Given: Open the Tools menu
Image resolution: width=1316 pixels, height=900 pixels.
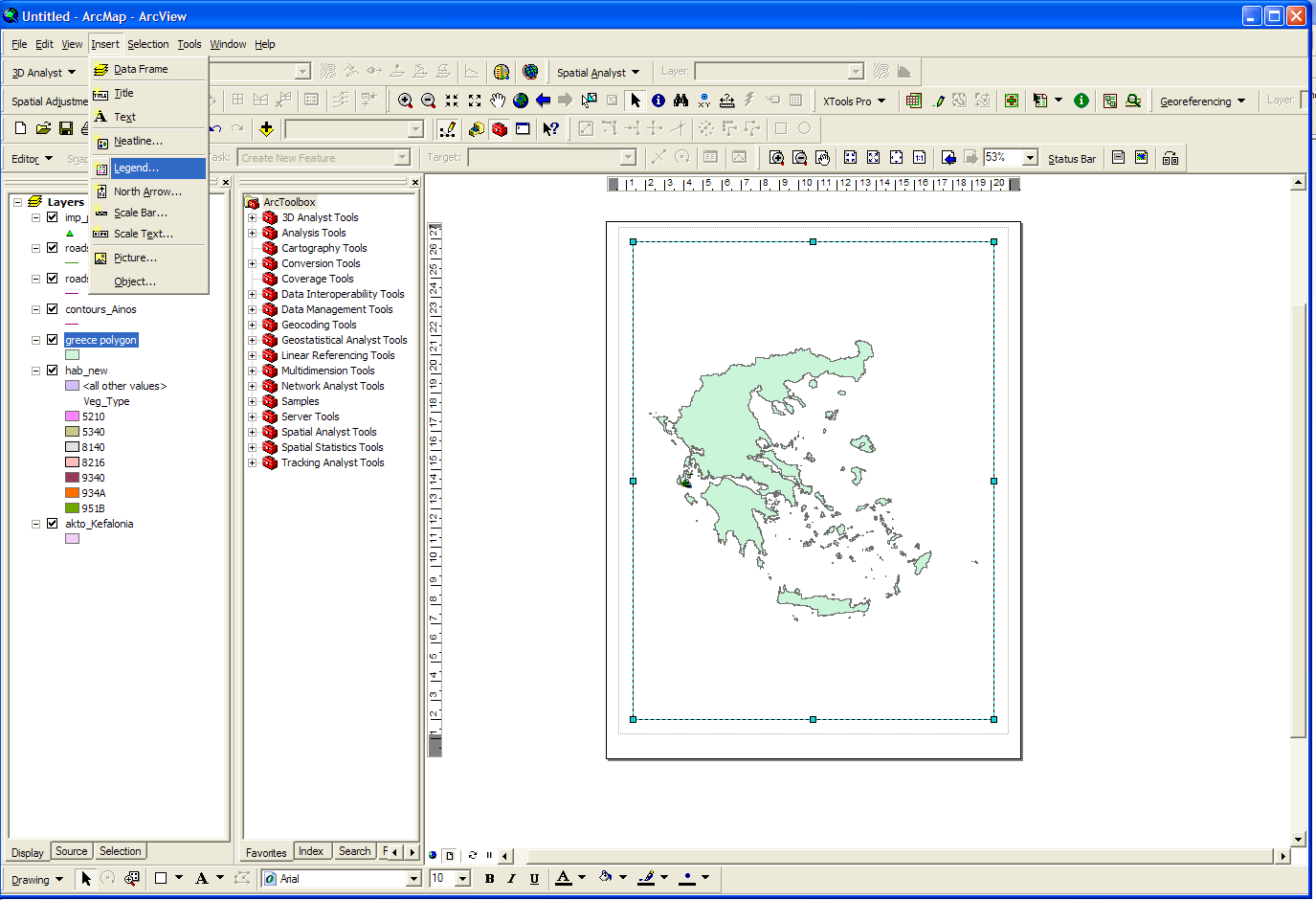Looking at the screenshot, I should [190, 44].
